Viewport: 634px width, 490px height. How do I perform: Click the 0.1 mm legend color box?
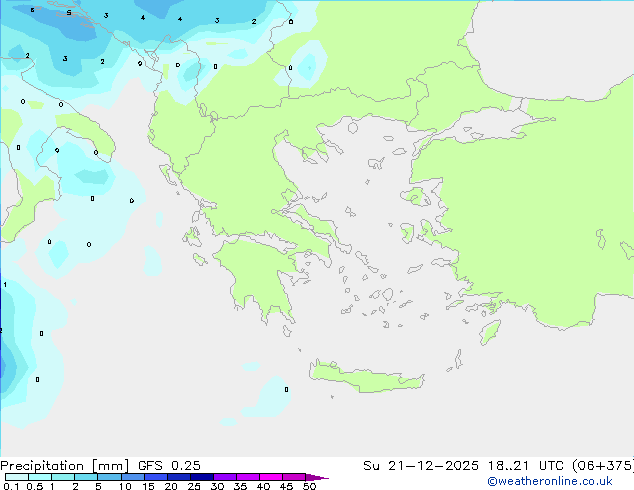point(17,477)
